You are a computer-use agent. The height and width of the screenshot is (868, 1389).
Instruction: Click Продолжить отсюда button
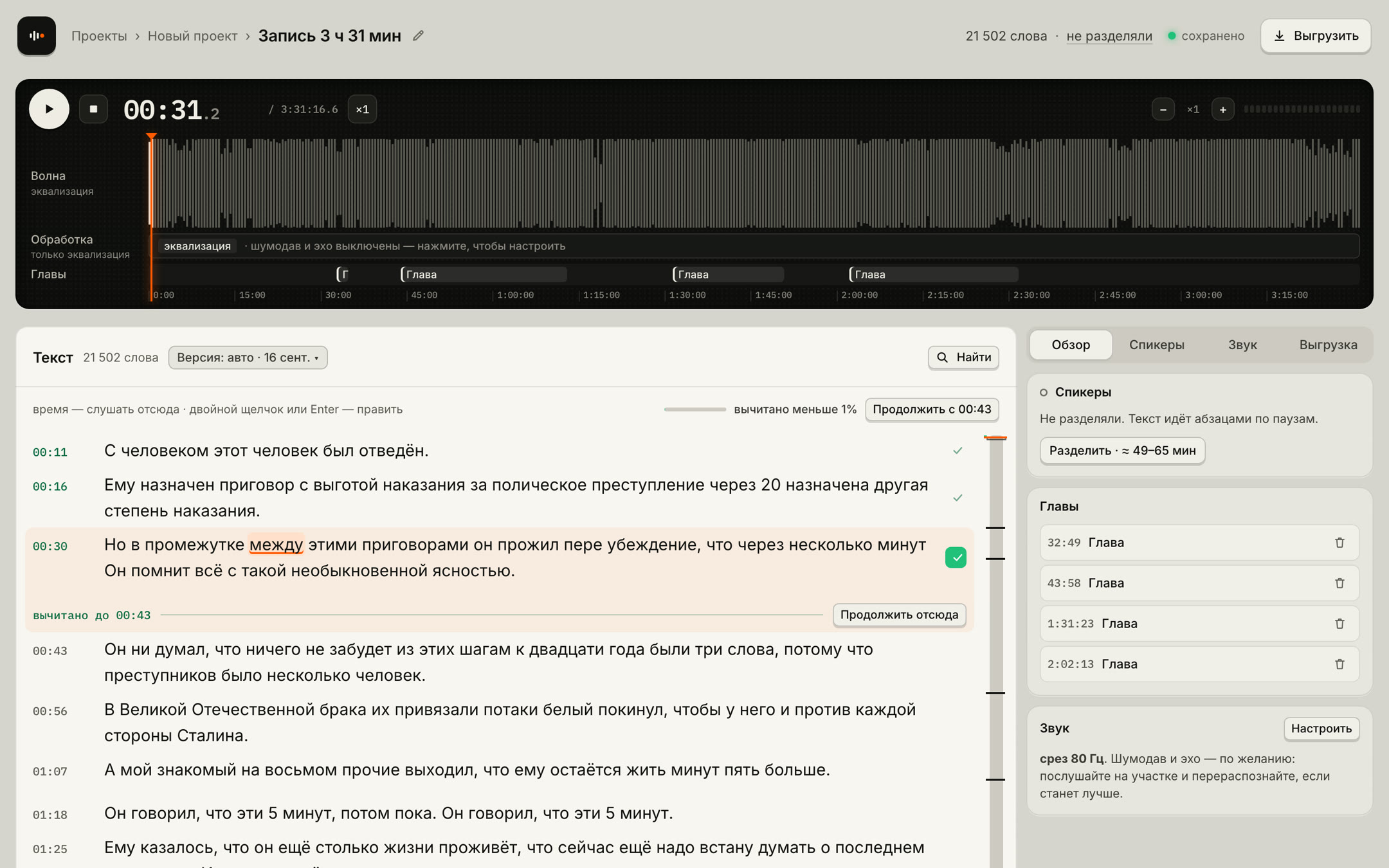point(899,615)
